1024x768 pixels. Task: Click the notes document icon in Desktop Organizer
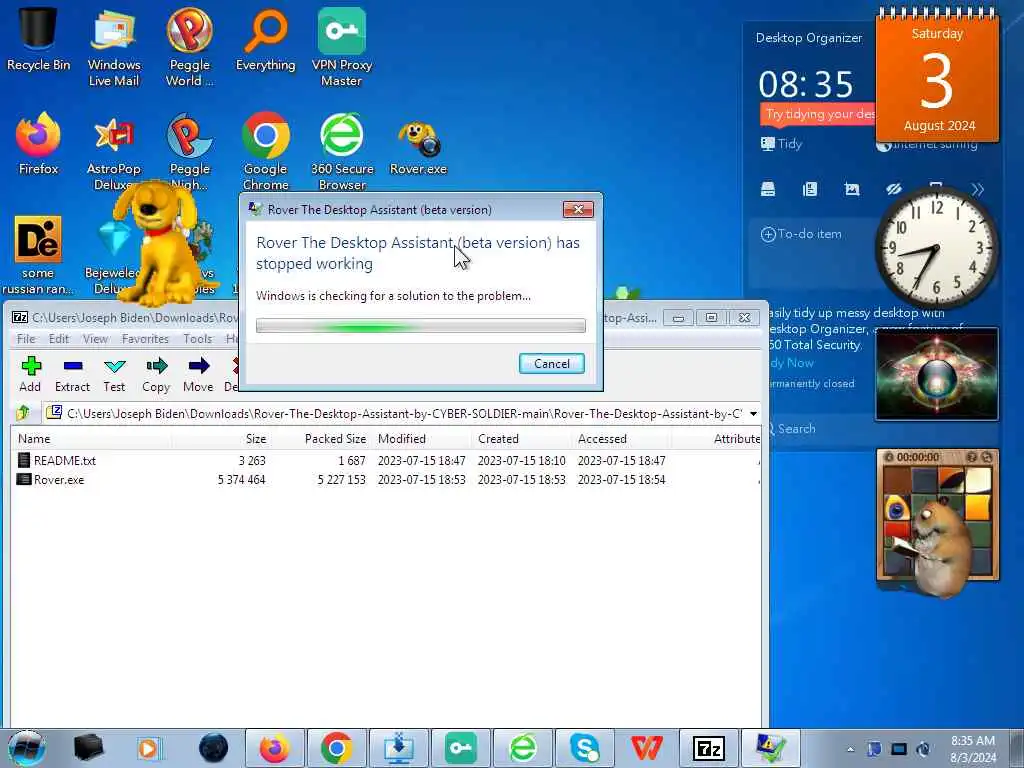(810, 189)
